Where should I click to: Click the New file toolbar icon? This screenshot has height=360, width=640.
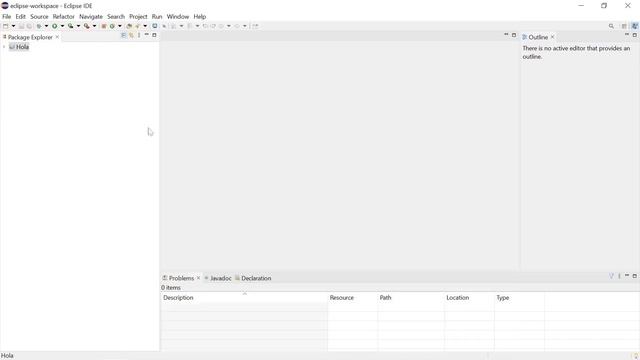pos(5,26)
